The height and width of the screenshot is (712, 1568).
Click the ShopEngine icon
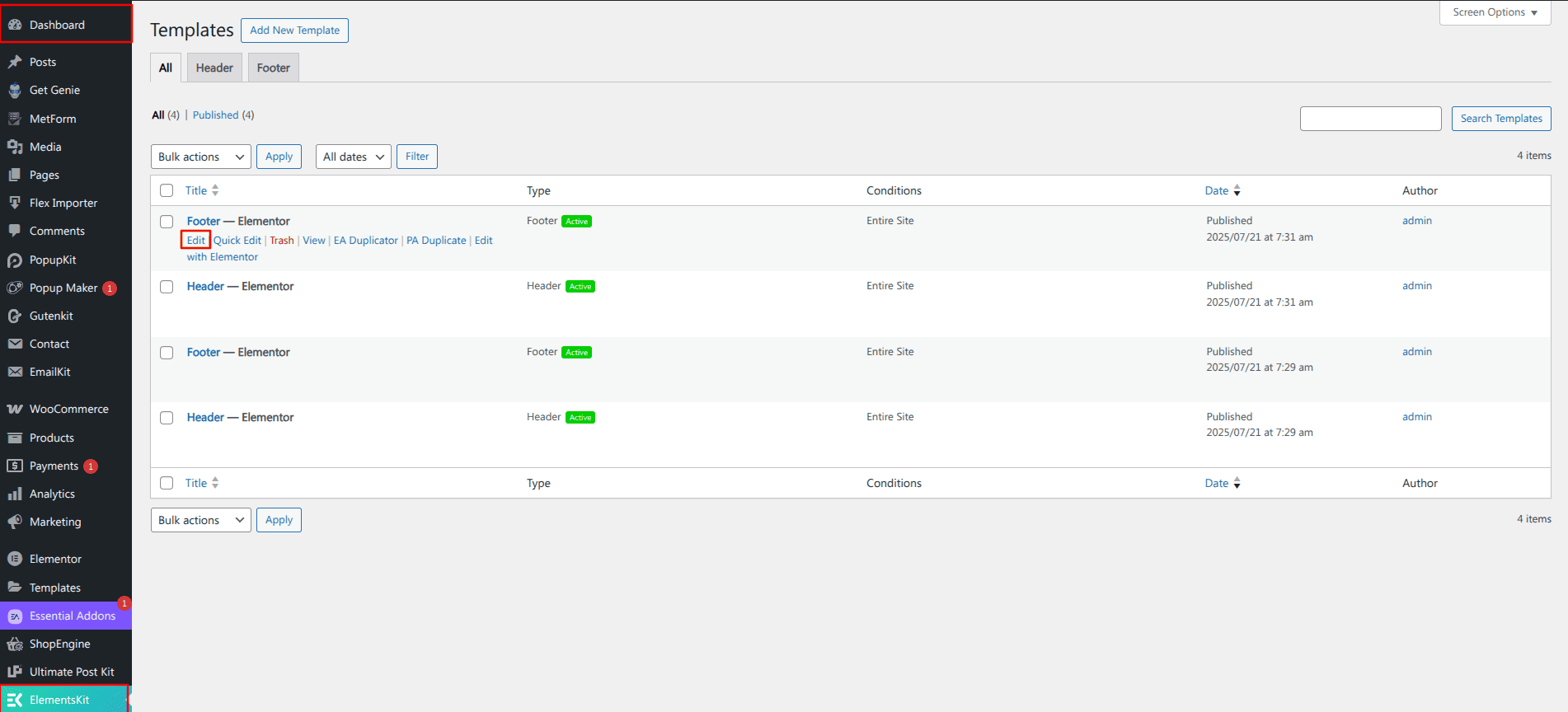tap(15, 644)
